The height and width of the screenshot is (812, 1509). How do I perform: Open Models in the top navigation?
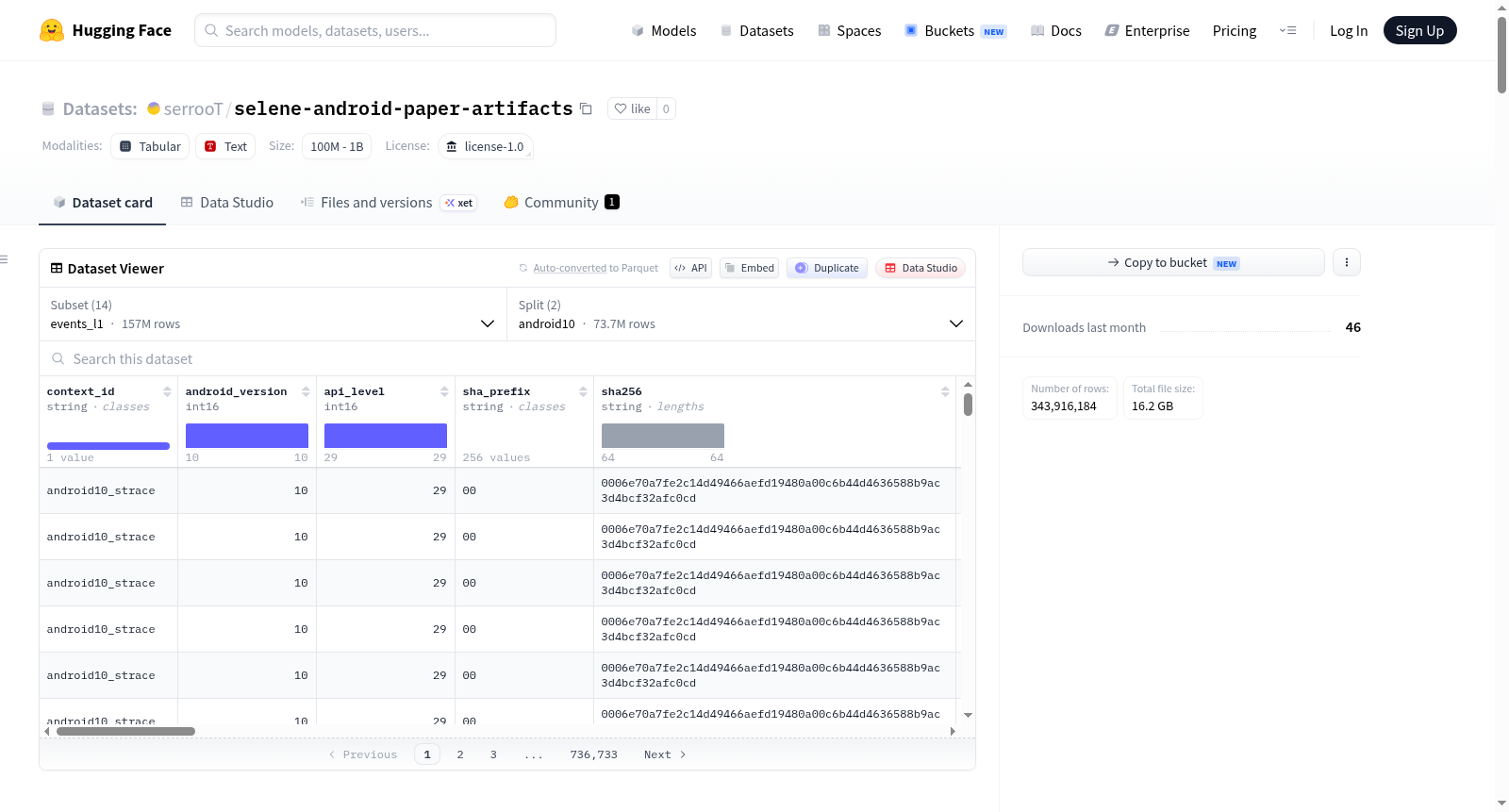(x=664, y=31)
